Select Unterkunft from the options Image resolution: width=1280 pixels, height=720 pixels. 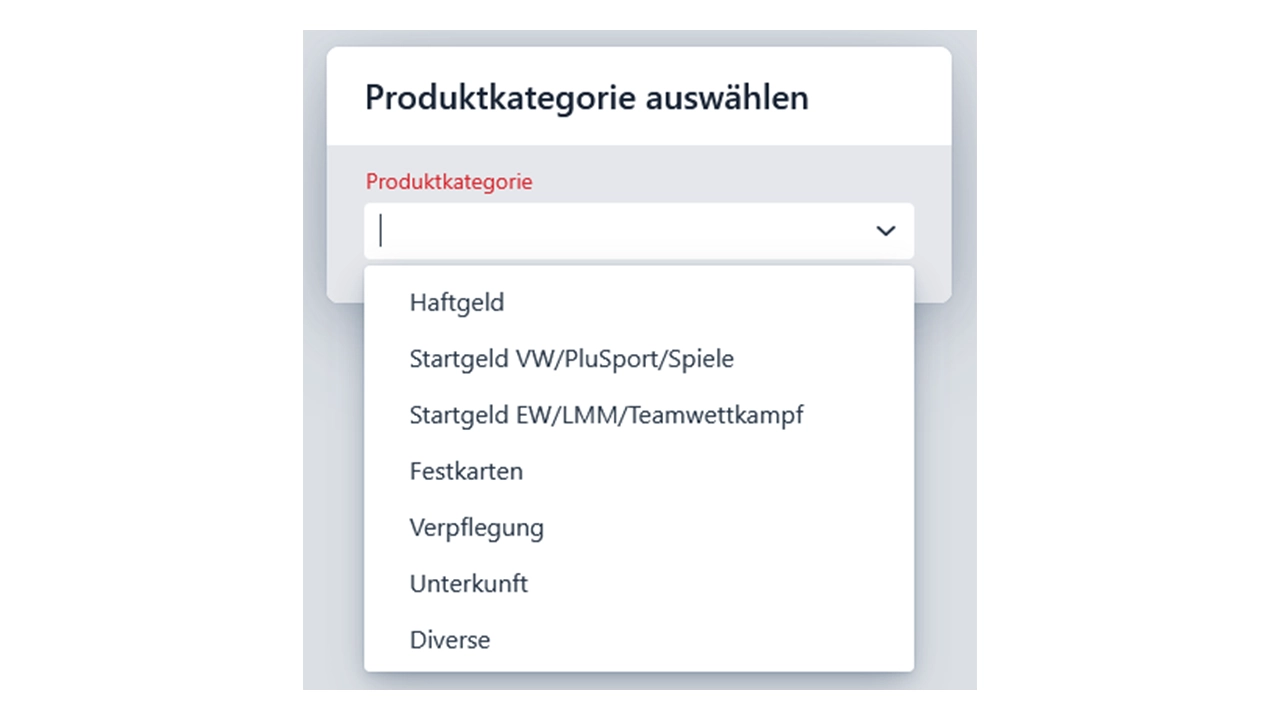(639, 583)
